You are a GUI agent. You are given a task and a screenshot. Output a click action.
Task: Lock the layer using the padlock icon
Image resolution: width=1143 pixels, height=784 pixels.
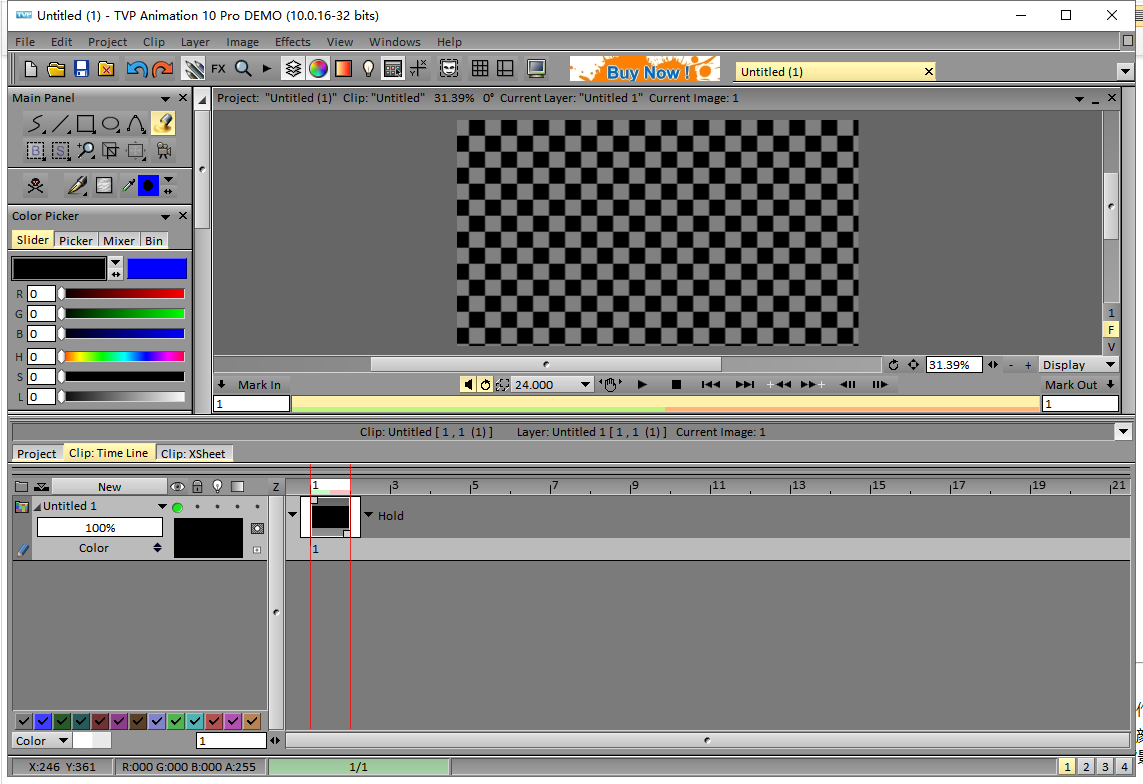(x=198, y=486)
